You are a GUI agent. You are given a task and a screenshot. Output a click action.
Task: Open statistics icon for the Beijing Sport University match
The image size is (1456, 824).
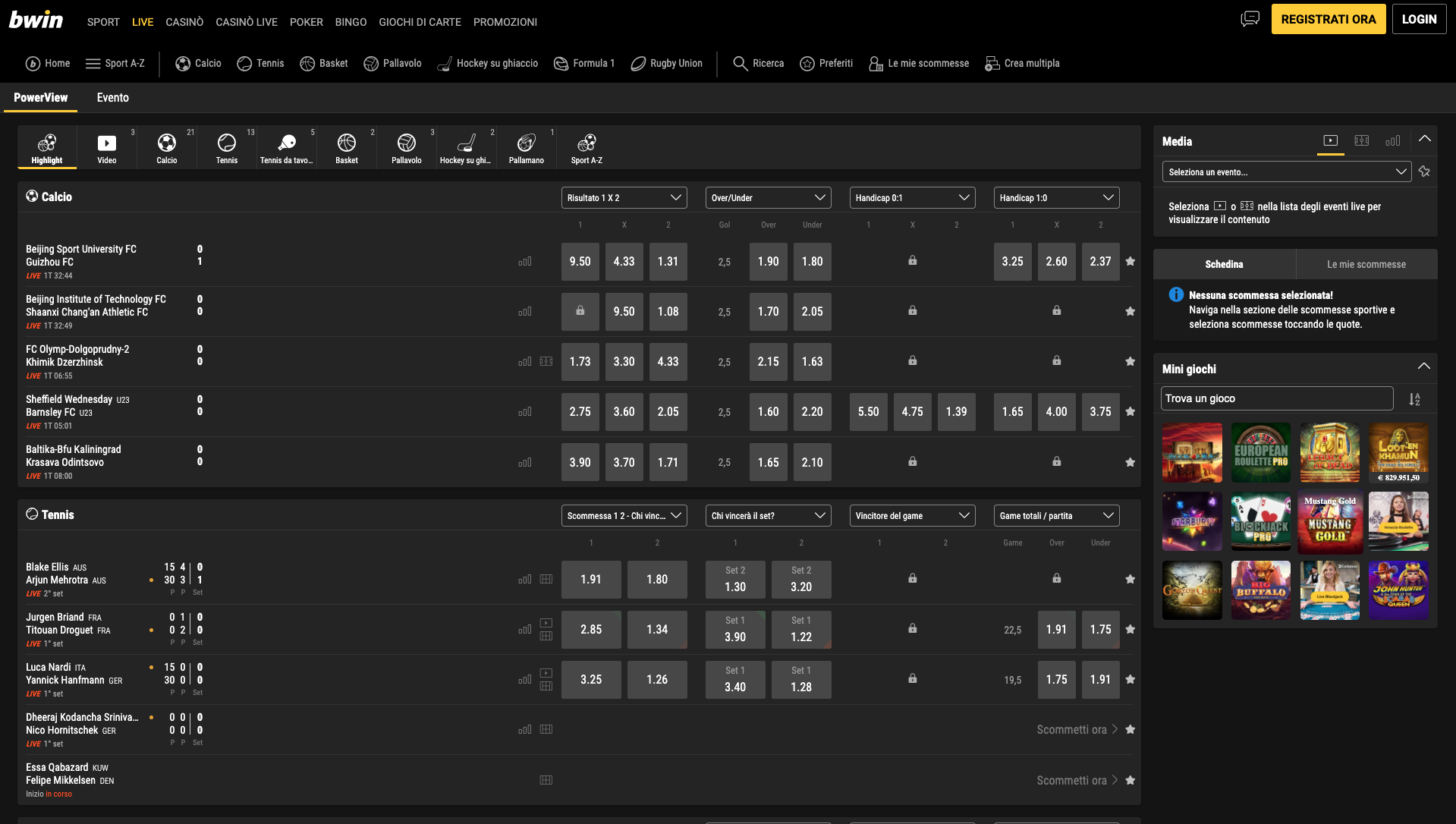[524, 261]
